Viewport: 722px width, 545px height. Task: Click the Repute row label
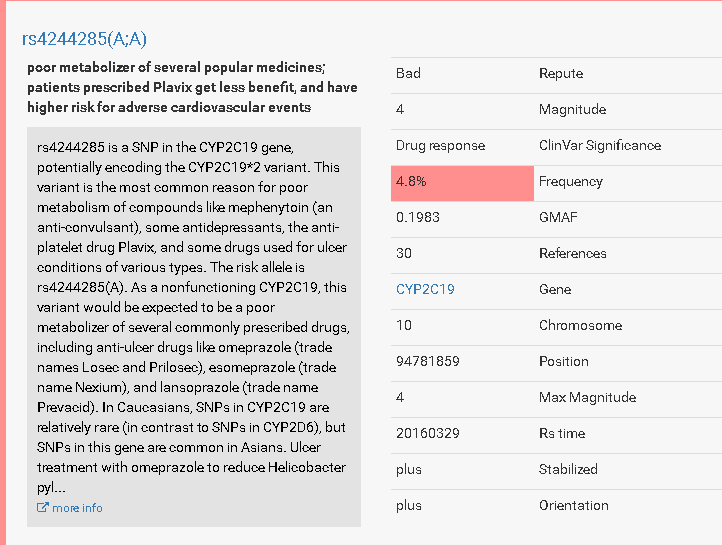[560, 73]
